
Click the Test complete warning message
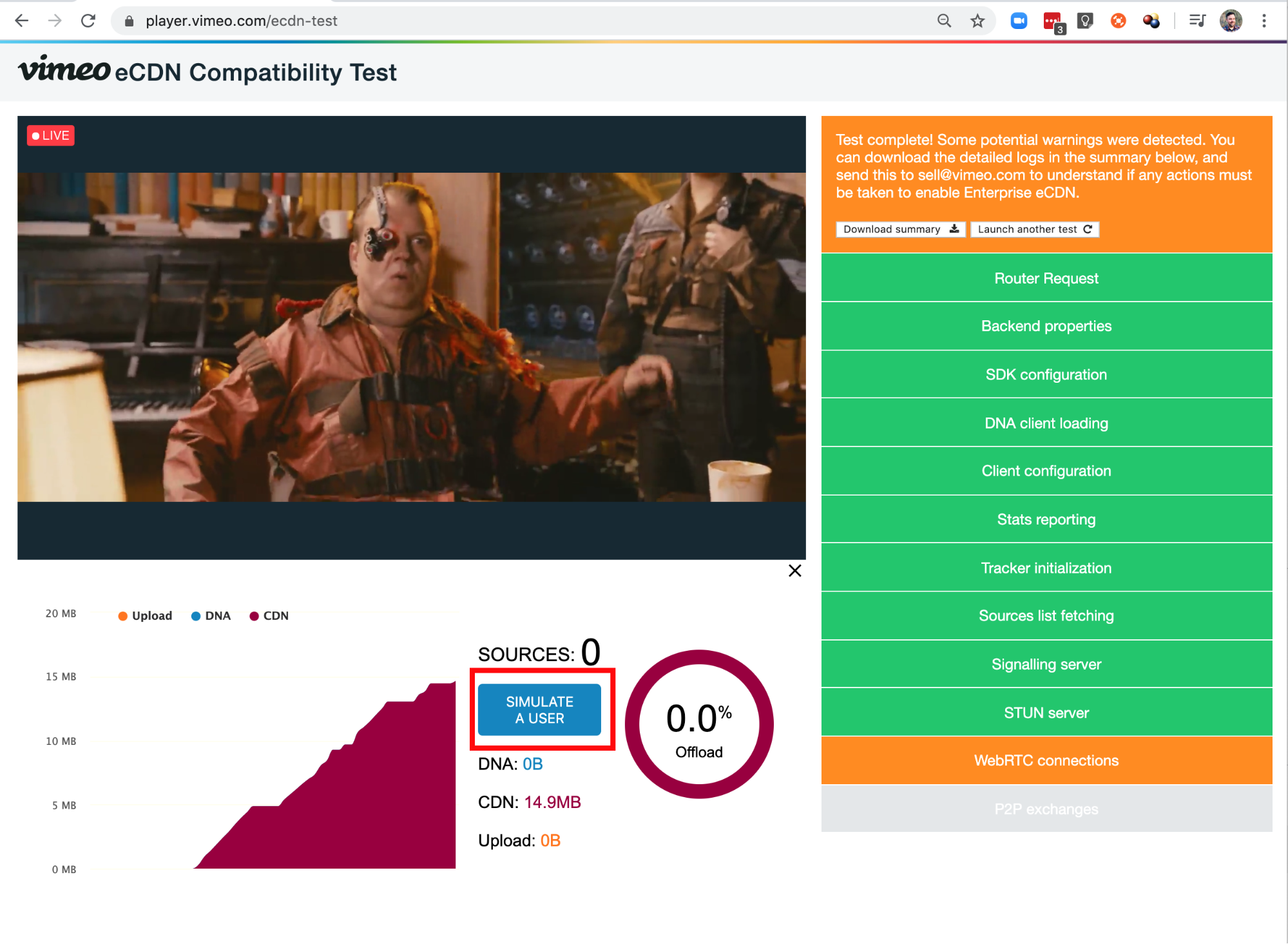1044,166
